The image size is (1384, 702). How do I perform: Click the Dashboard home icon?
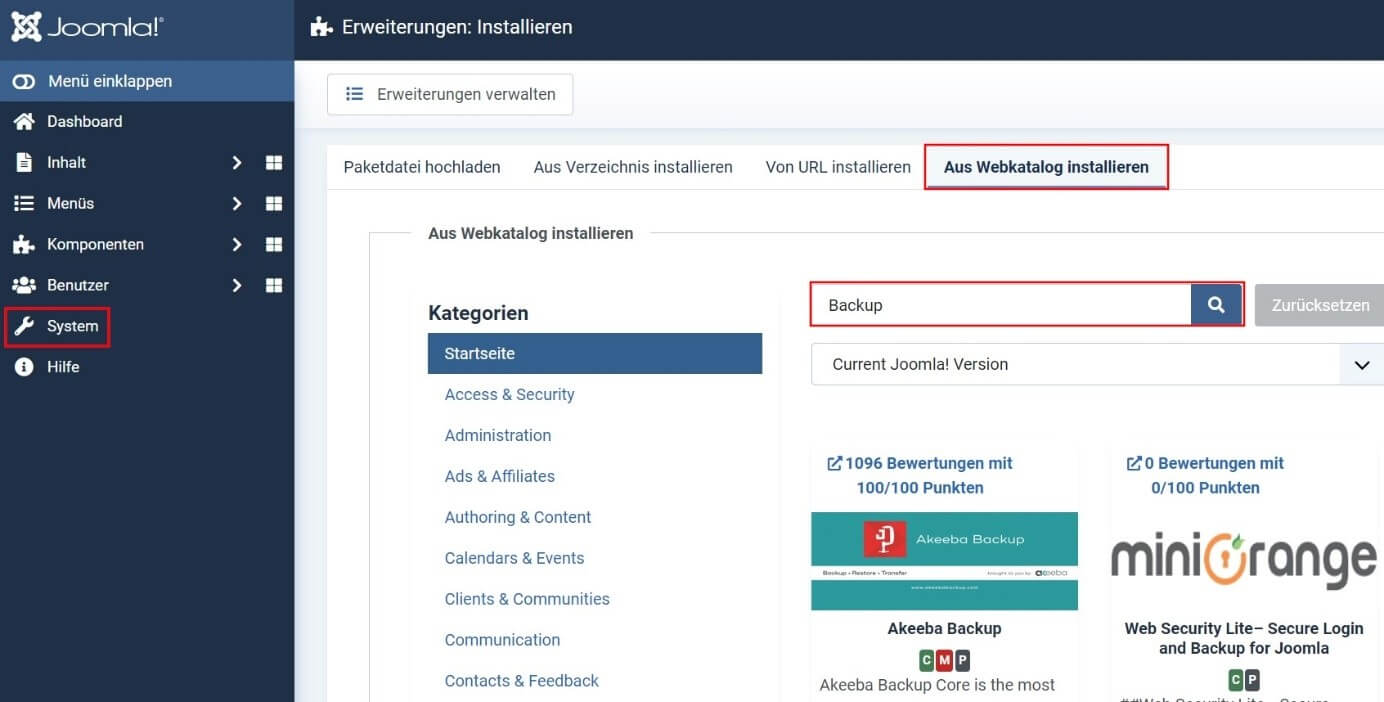pos(24,121)
